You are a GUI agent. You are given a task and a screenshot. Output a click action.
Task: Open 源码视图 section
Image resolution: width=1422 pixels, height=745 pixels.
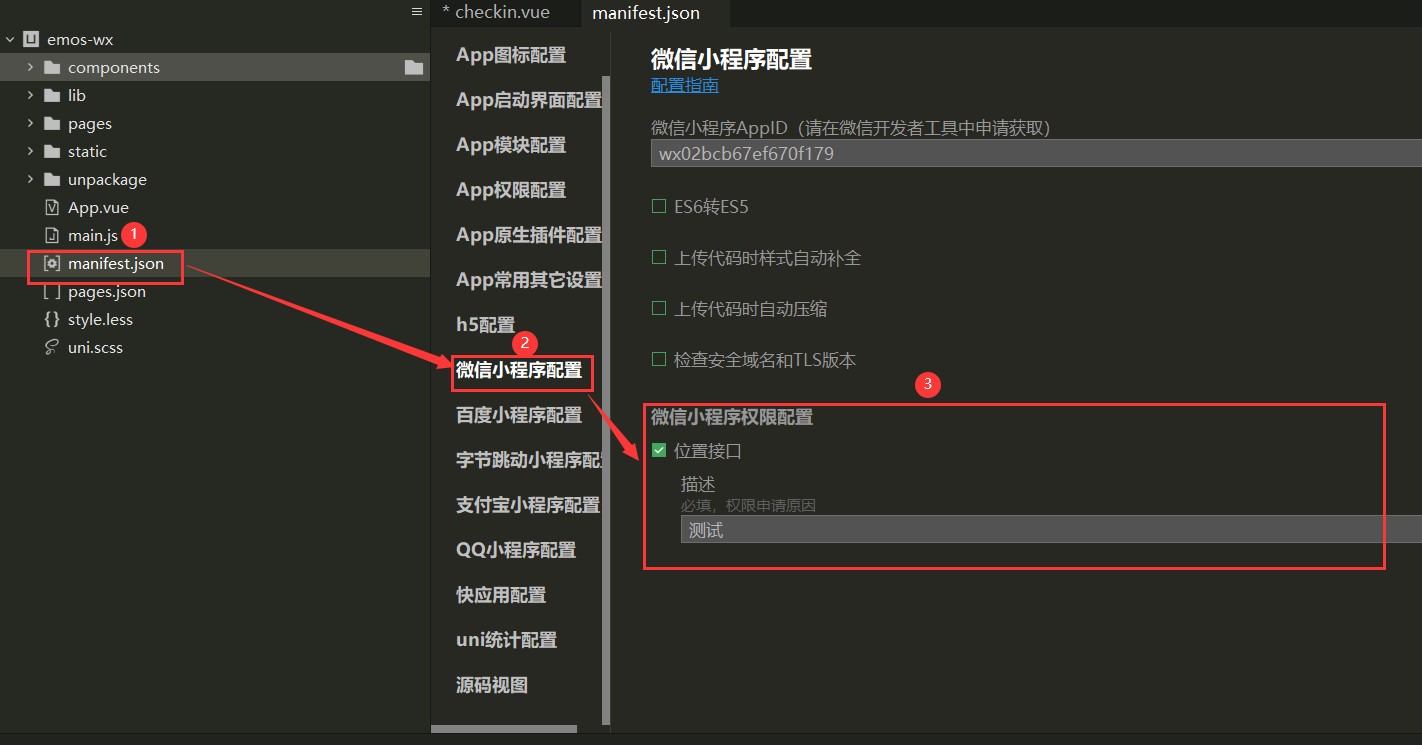pos(492,685)
